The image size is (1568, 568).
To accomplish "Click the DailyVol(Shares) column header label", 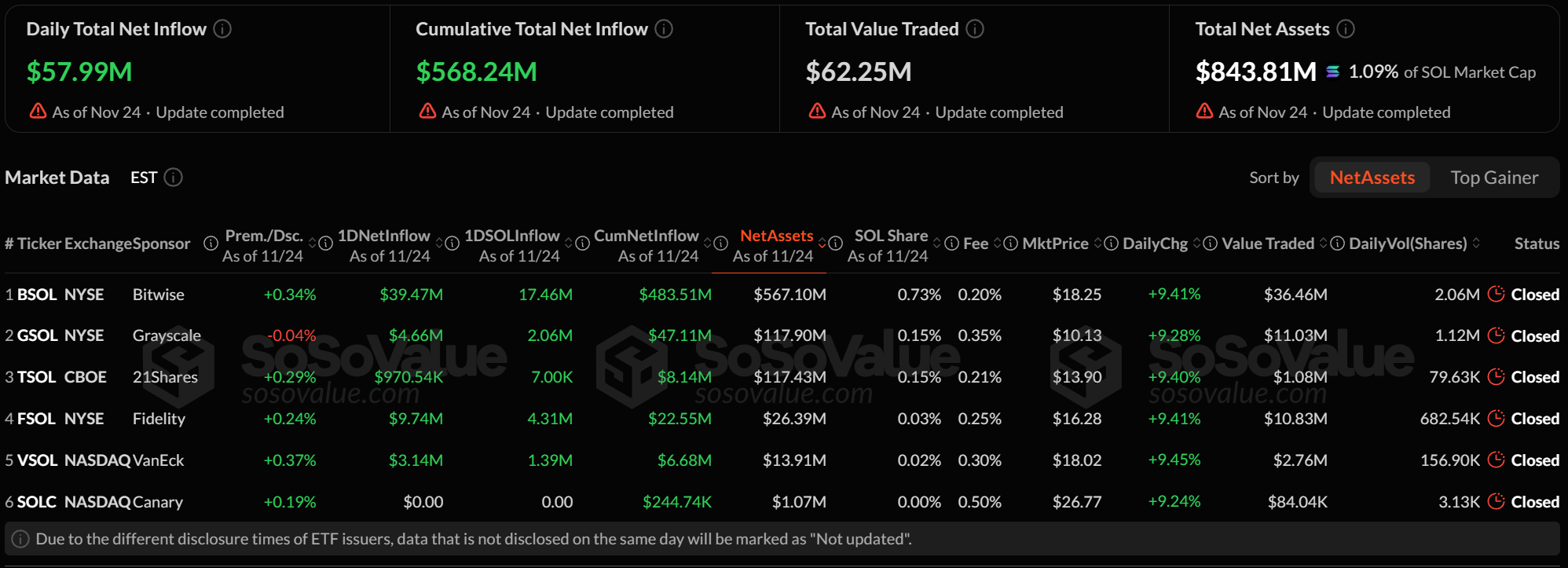I will coord(1408,244).
